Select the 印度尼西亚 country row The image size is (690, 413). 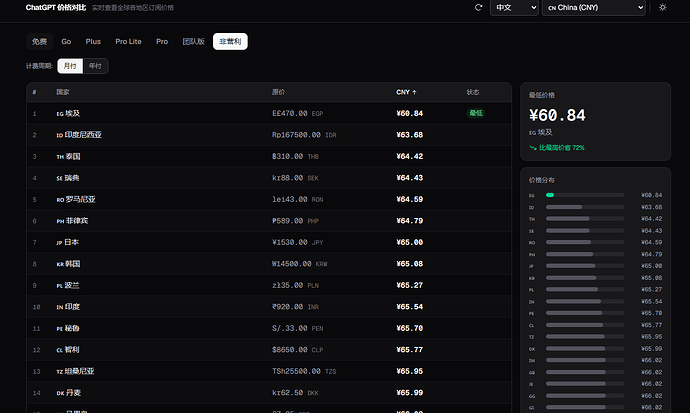click(269, 135)
